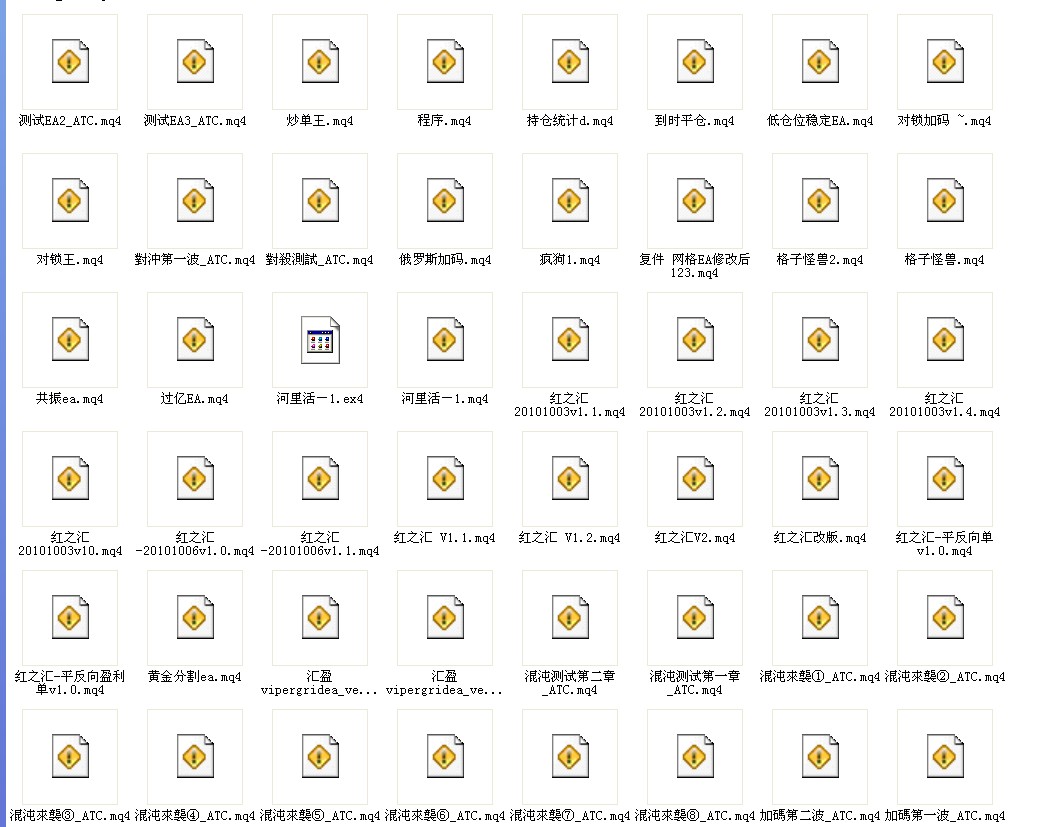
Task: Click the file name 混沌來襲⑧_ATC.mq4
Action: 694,816
